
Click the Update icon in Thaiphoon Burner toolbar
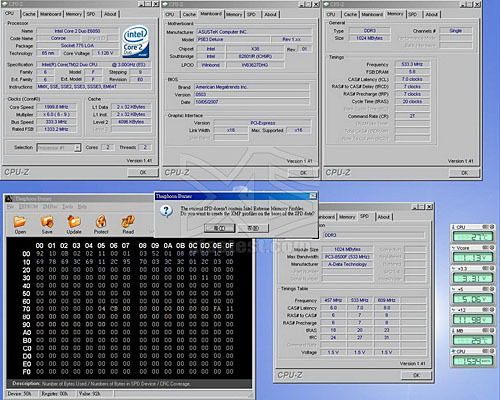74,221
